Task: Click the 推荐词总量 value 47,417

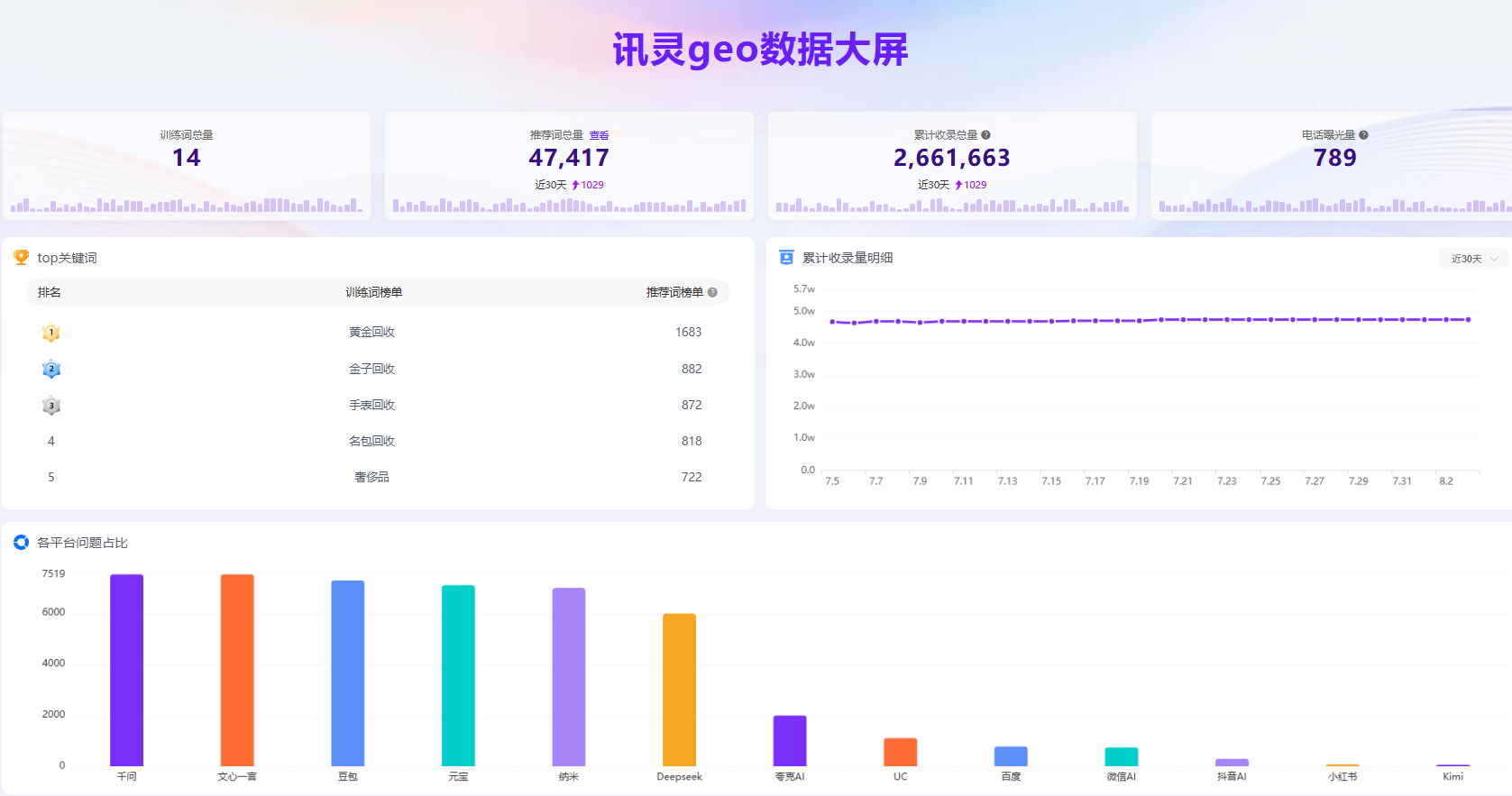Action: click(x=569, y=158)
